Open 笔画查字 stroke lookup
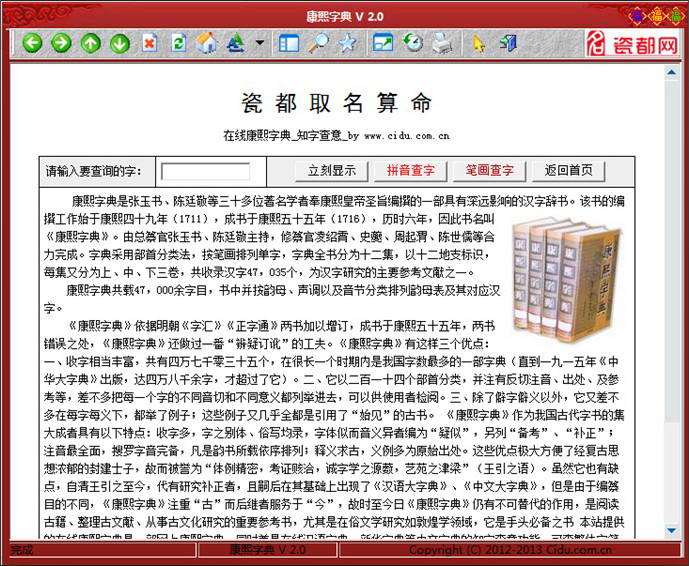The image size is (689, 566). click(490, 171)
